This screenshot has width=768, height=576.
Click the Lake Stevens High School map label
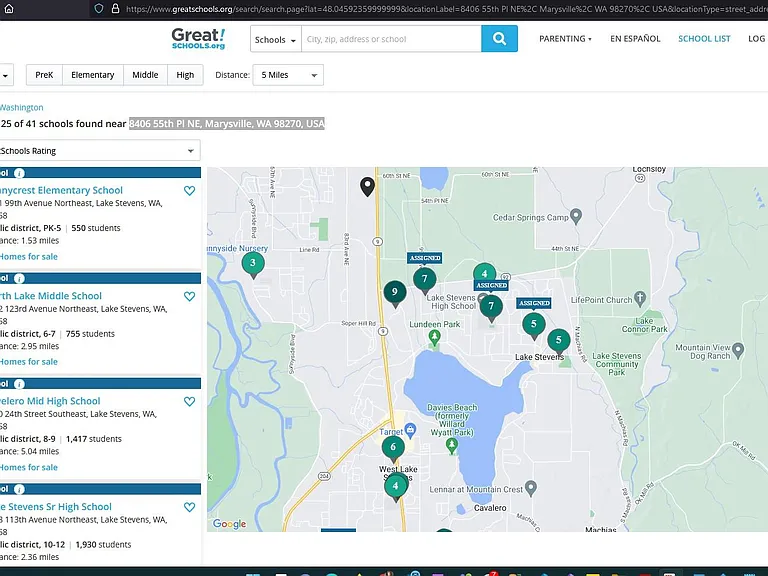point(451,302)
